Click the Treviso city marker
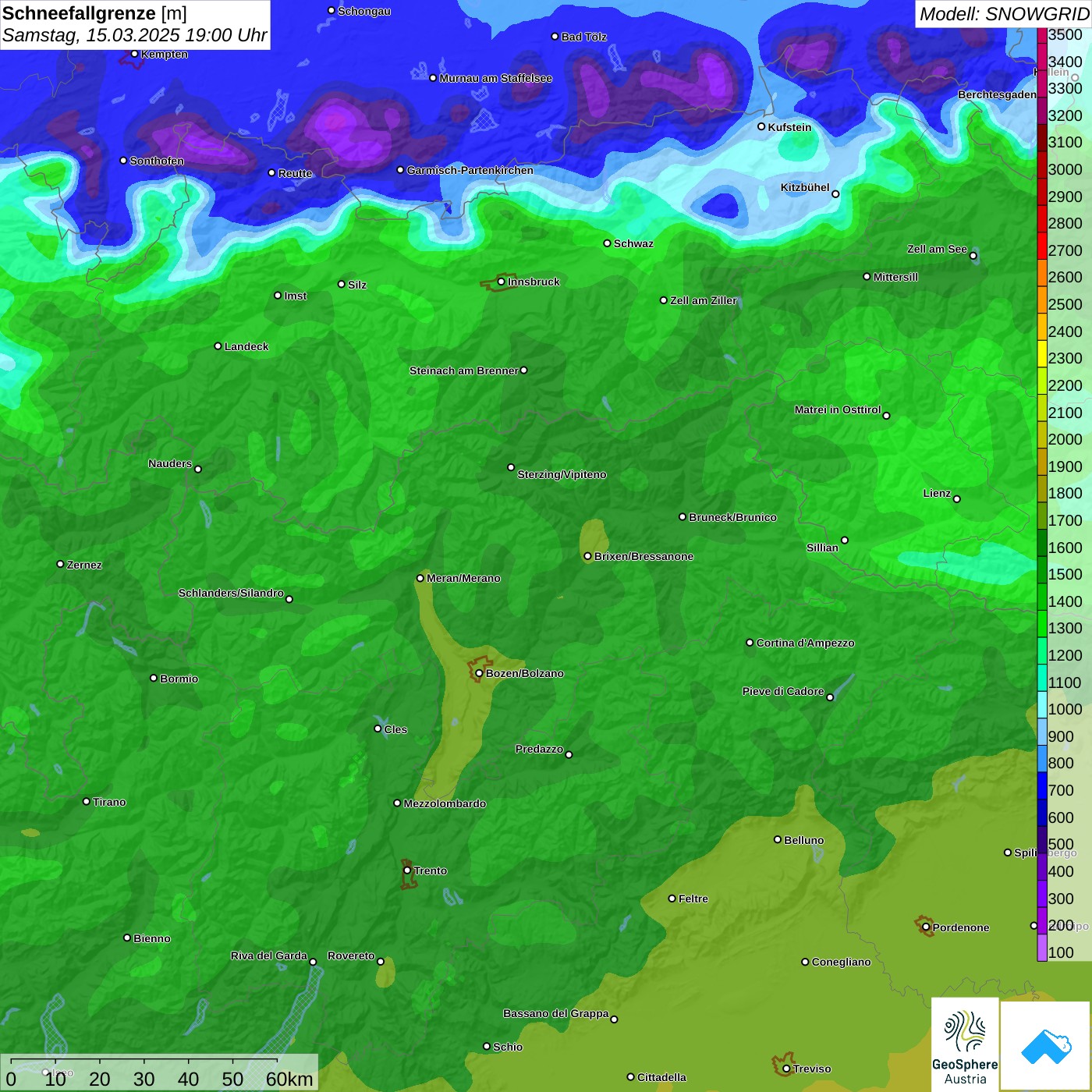This screenshot has height=1092, width=1092. (x=786, y=1069)
